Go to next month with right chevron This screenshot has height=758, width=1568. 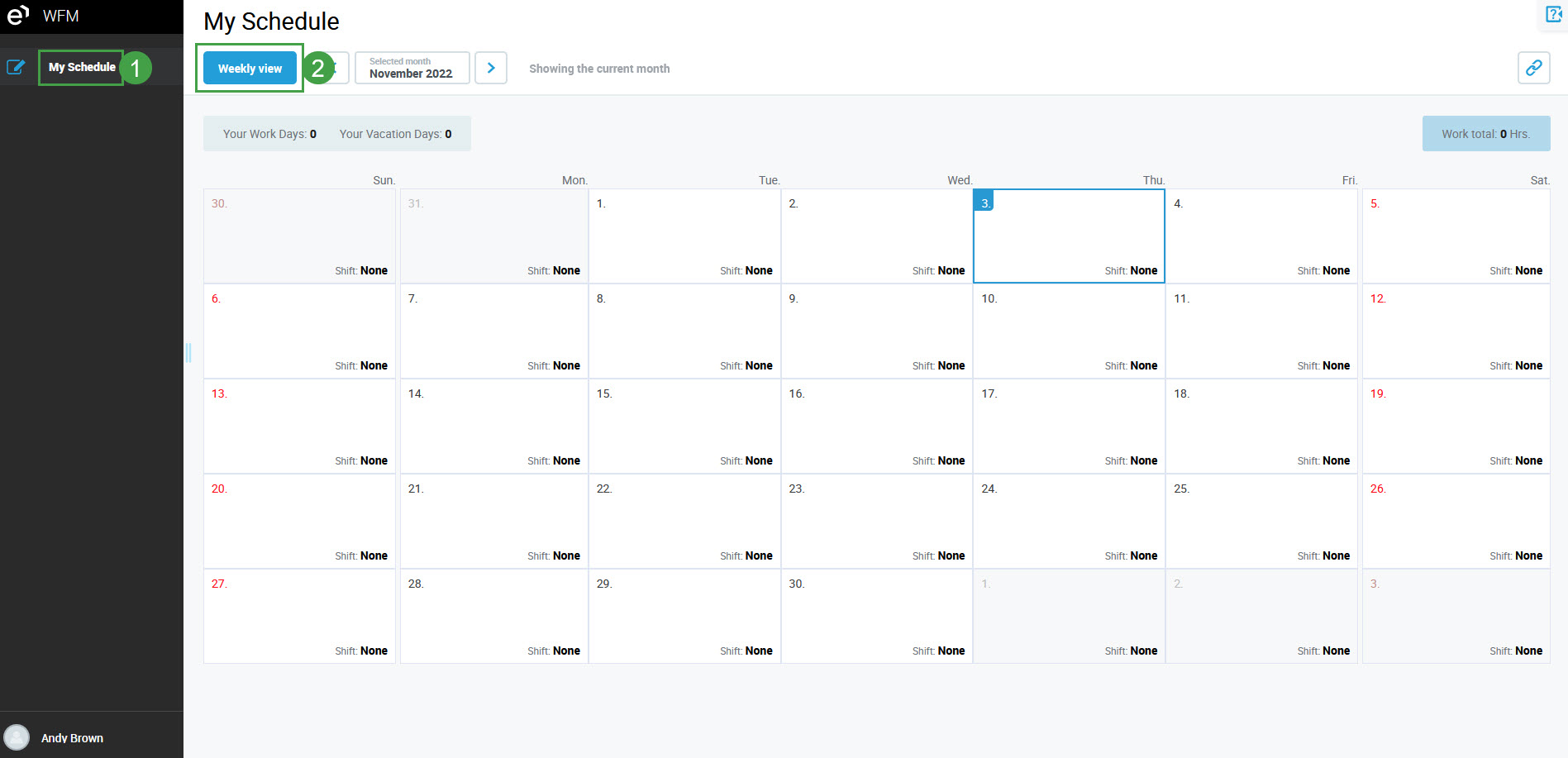tap(491, 68)
